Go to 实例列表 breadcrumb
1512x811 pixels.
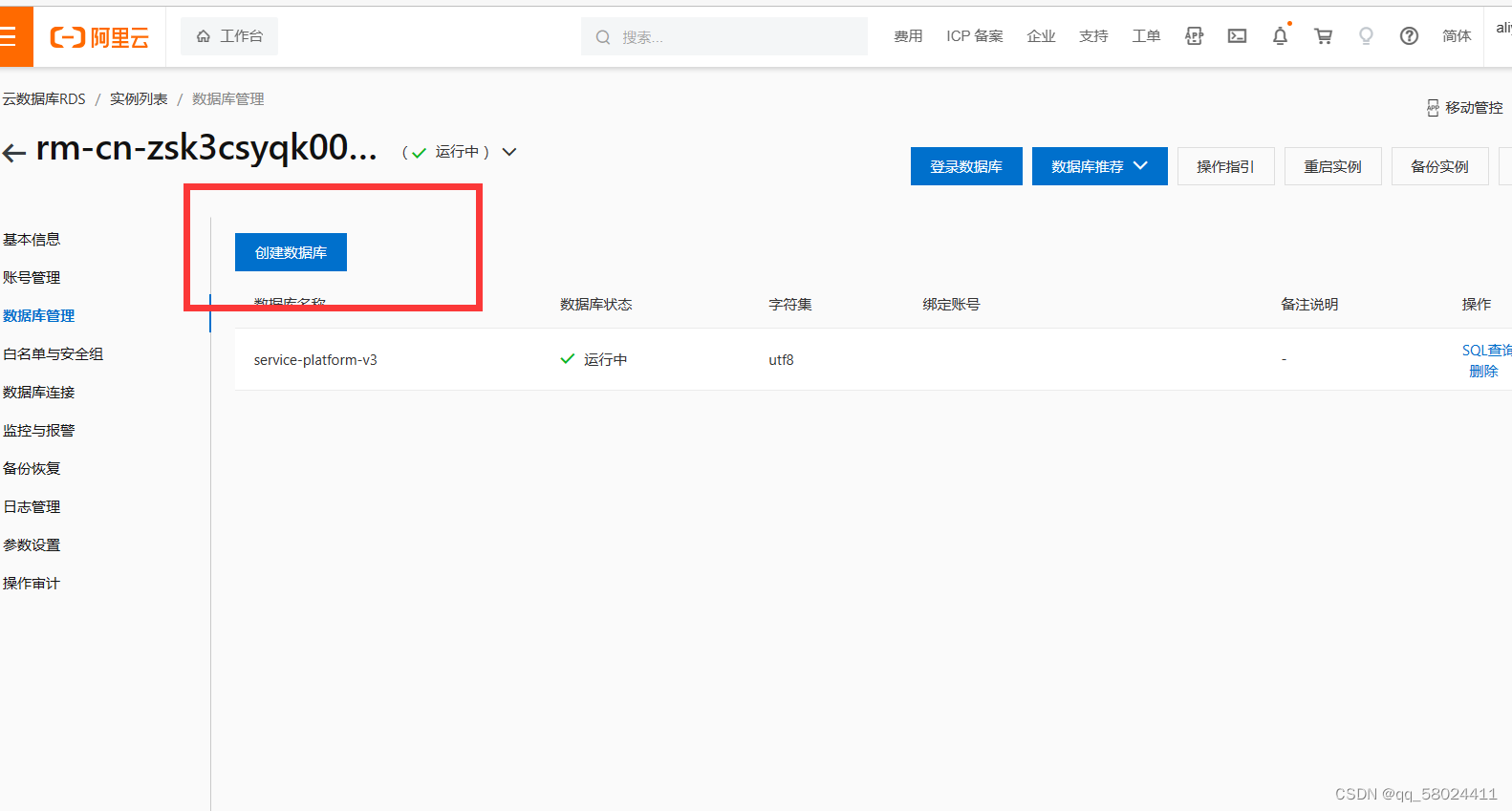pyautogui.click(x=139, y=99)
